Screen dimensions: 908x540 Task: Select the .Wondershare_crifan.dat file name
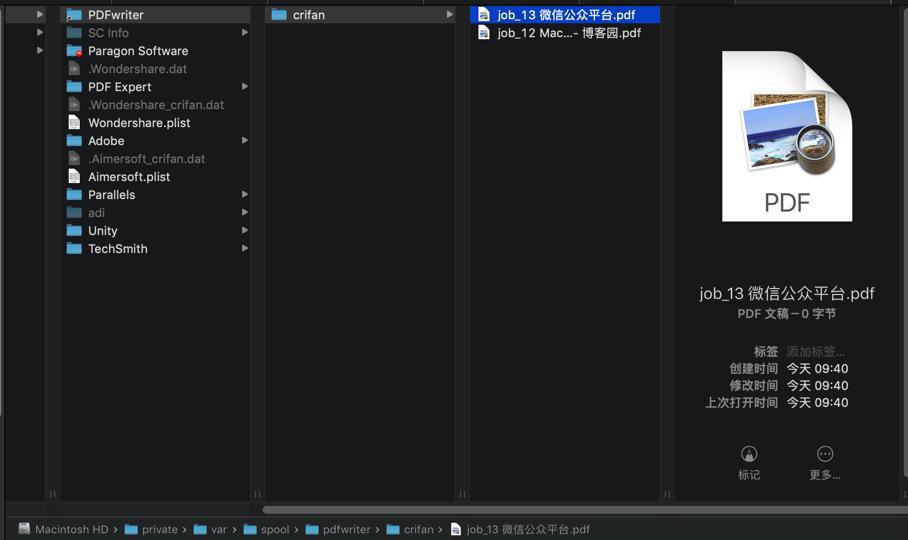tap(156, 105)
